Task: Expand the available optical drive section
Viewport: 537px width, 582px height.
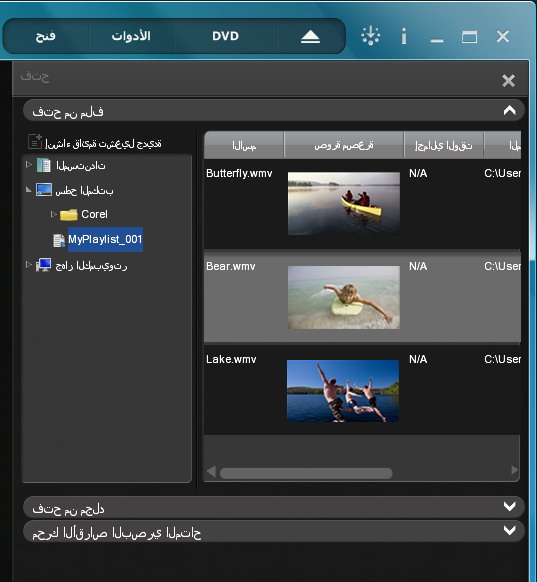Action: (509, 531)
